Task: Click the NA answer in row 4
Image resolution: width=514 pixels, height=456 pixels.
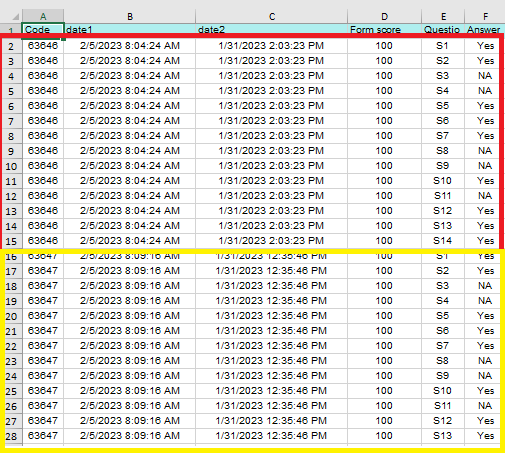Action: [x=485, y=76]
